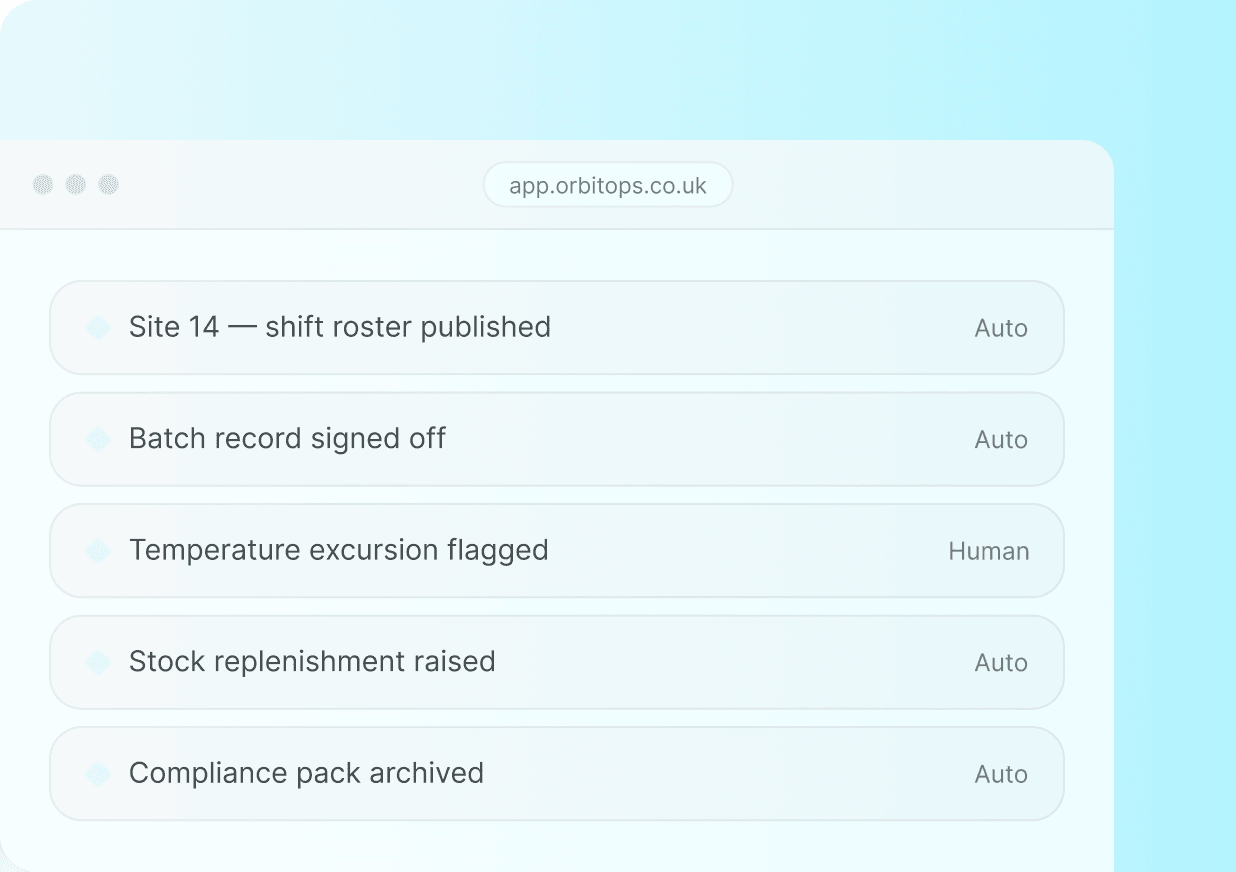Click the diamond icon next to Batch record
The image size is (1236, 872).
(x=98, y=439)
